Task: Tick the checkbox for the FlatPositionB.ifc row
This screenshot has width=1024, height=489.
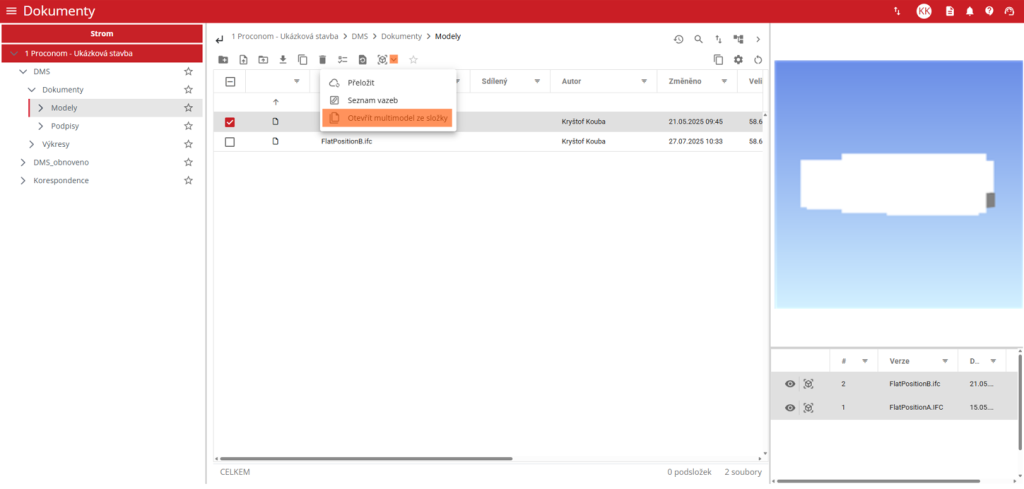Action: click(230, 142)
